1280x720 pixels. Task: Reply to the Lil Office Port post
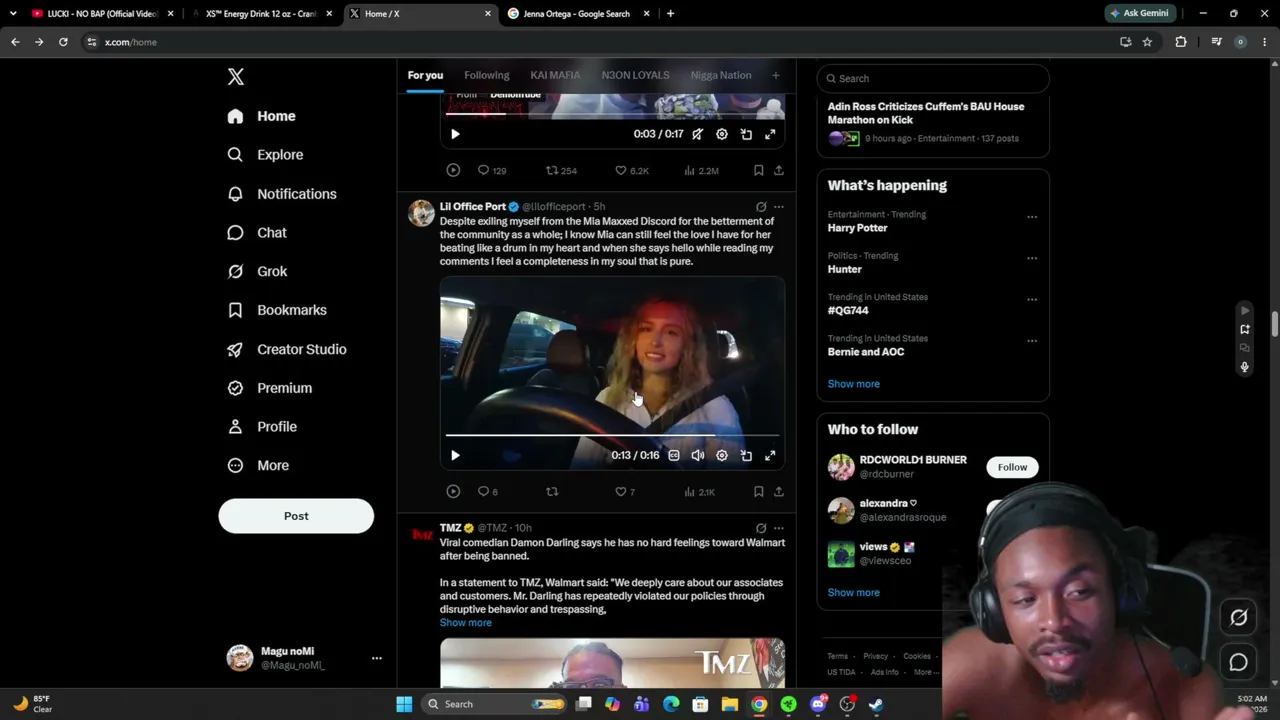pos(488,492)
